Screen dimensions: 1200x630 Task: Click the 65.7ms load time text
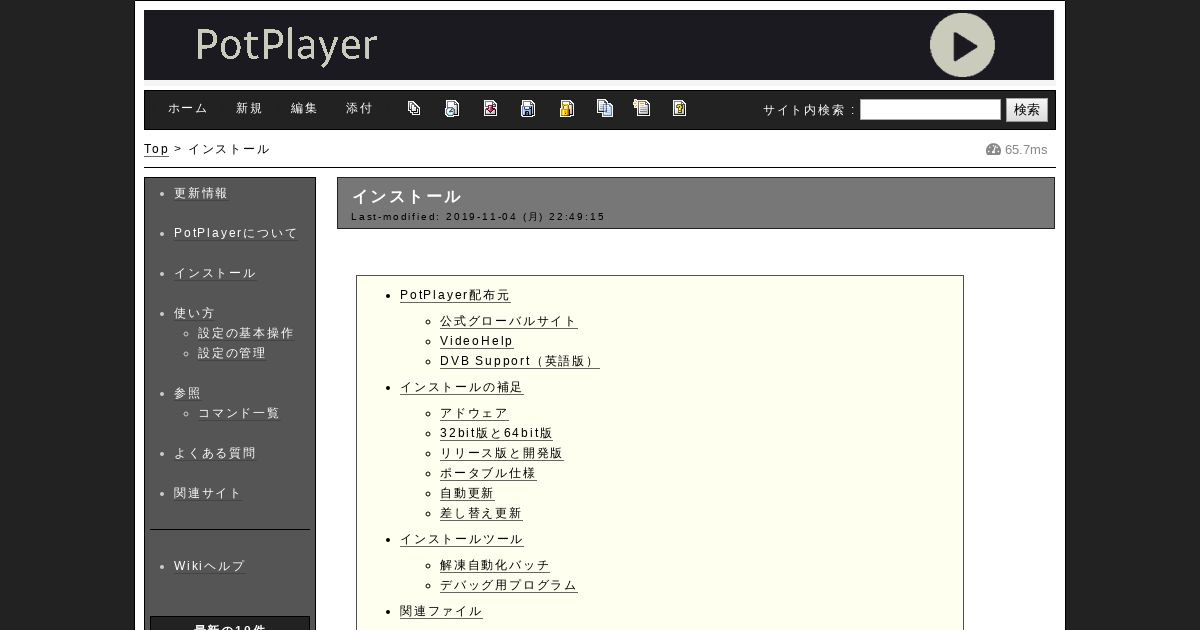pyautogui.click(x=1026, y=149)
